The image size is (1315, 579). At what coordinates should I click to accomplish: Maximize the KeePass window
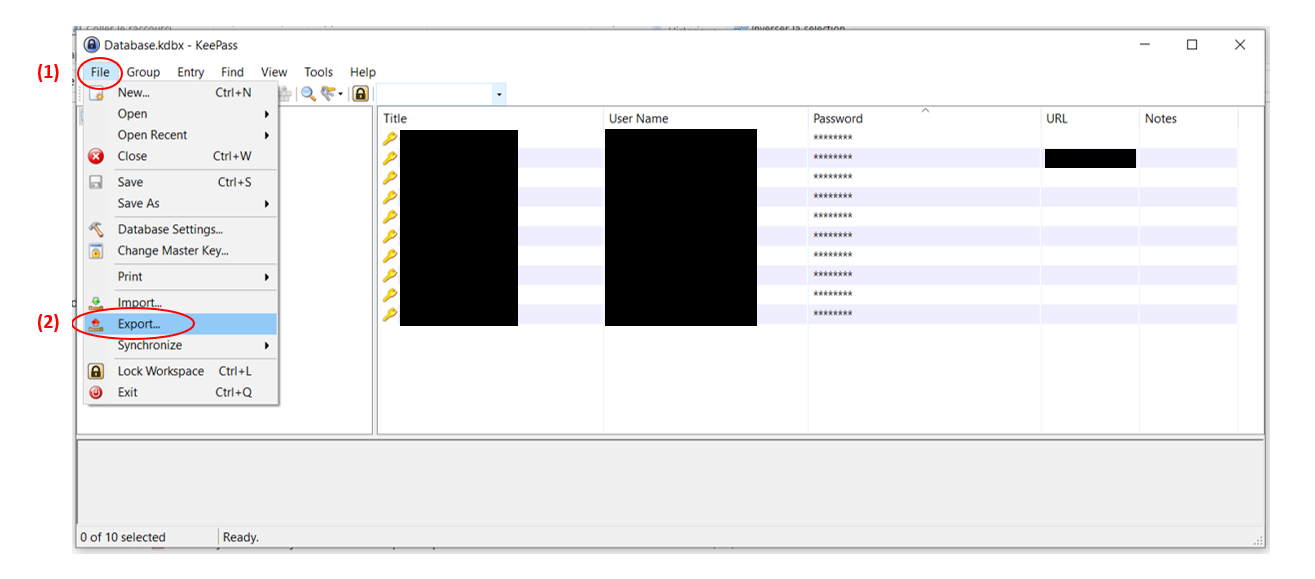(x=1192, y=45)
